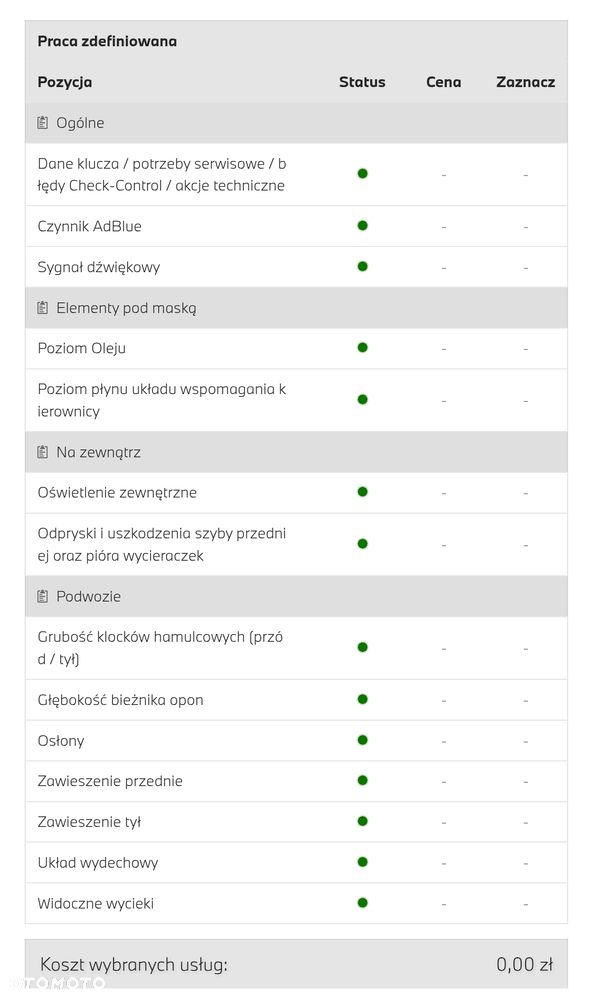
Task: Click the Koszt wybranych usług total bar
Action: (x=296, y=965)
